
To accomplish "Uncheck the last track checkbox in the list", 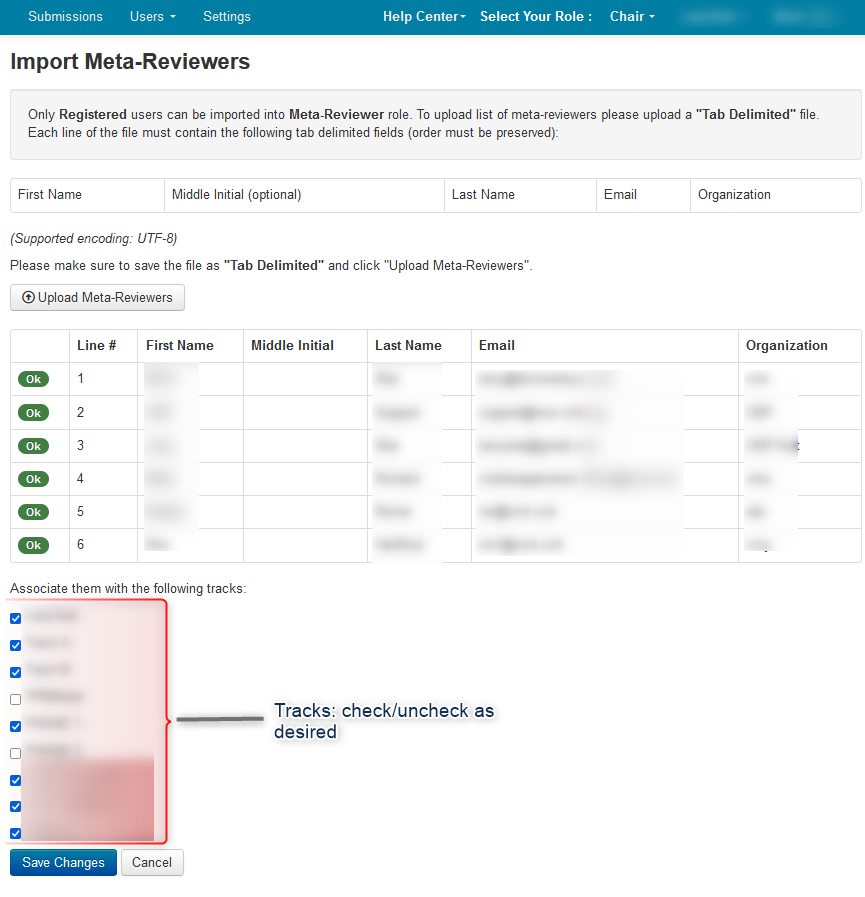I will pos(15,833).
